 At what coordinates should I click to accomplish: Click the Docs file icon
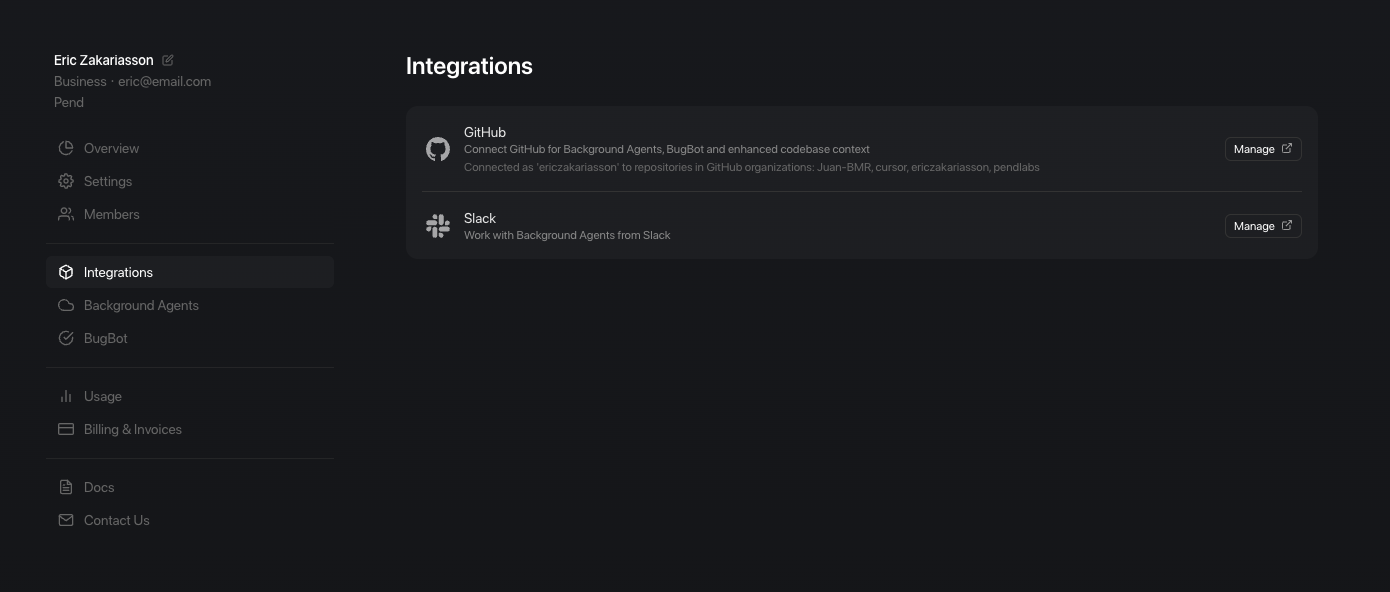coord(66,487)
